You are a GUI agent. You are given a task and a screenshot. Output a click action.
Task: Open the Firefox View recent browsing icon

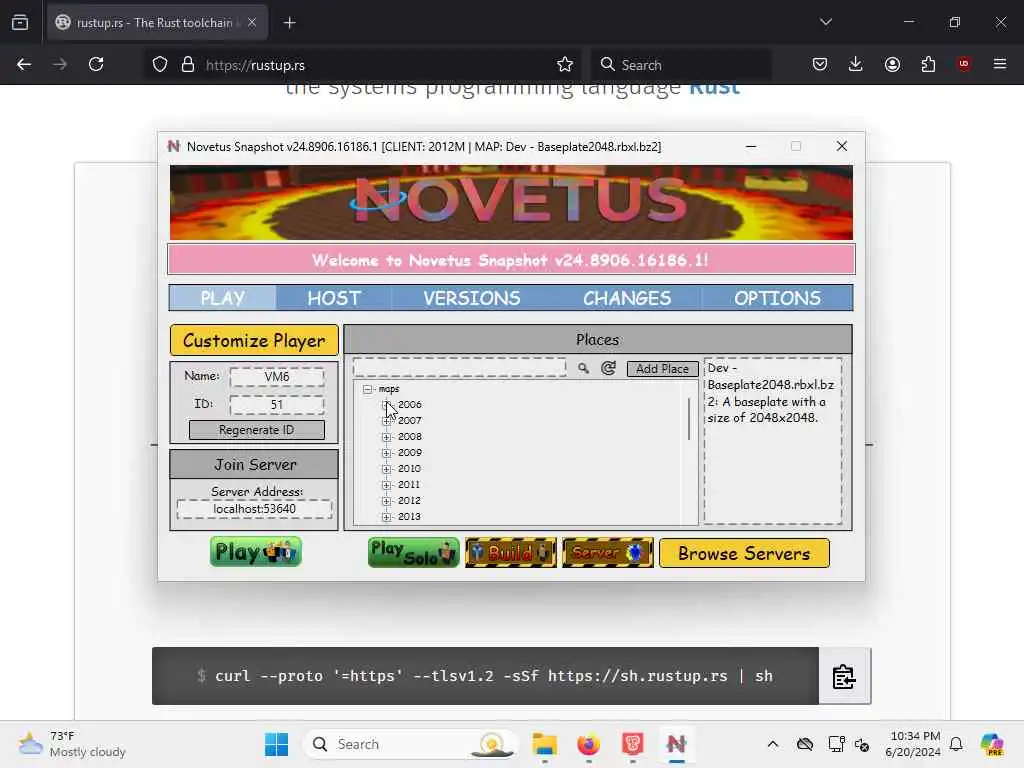(20, 23)
